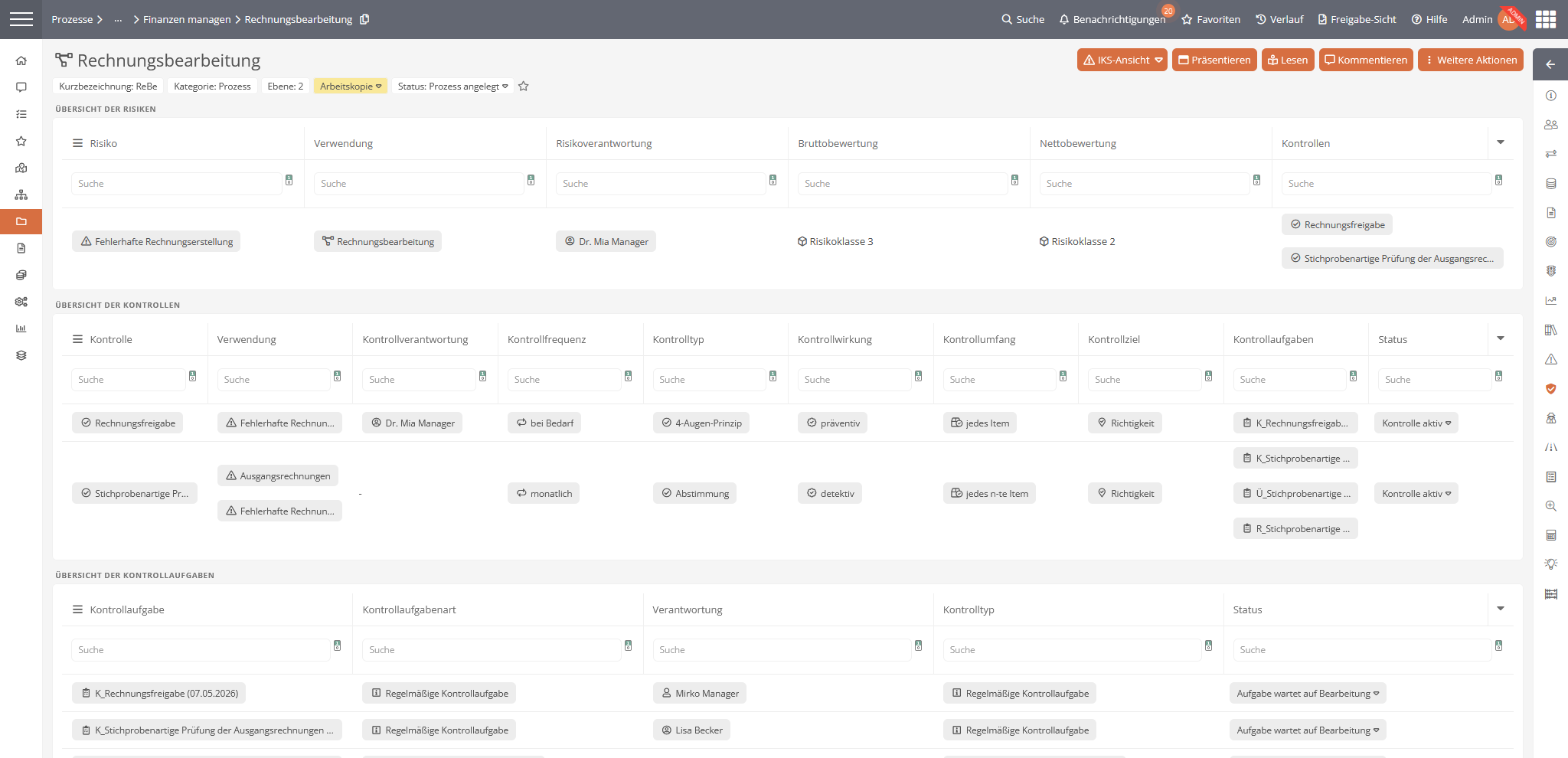
Task: Open the traffic light icon in right sidebar
Action: [1551, 271]
